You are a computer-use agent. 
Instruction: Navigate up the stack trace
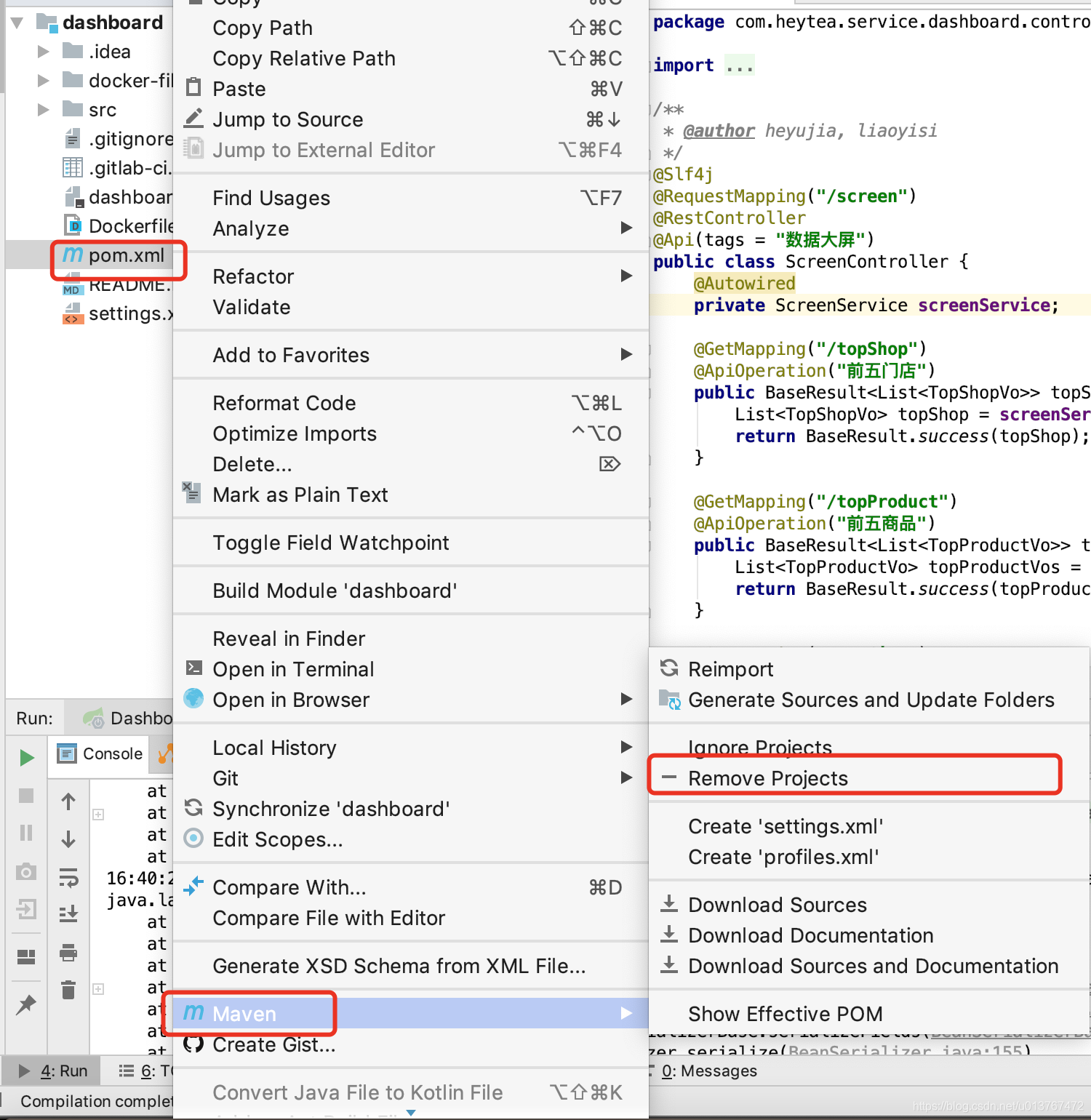(x=68, y=800)
